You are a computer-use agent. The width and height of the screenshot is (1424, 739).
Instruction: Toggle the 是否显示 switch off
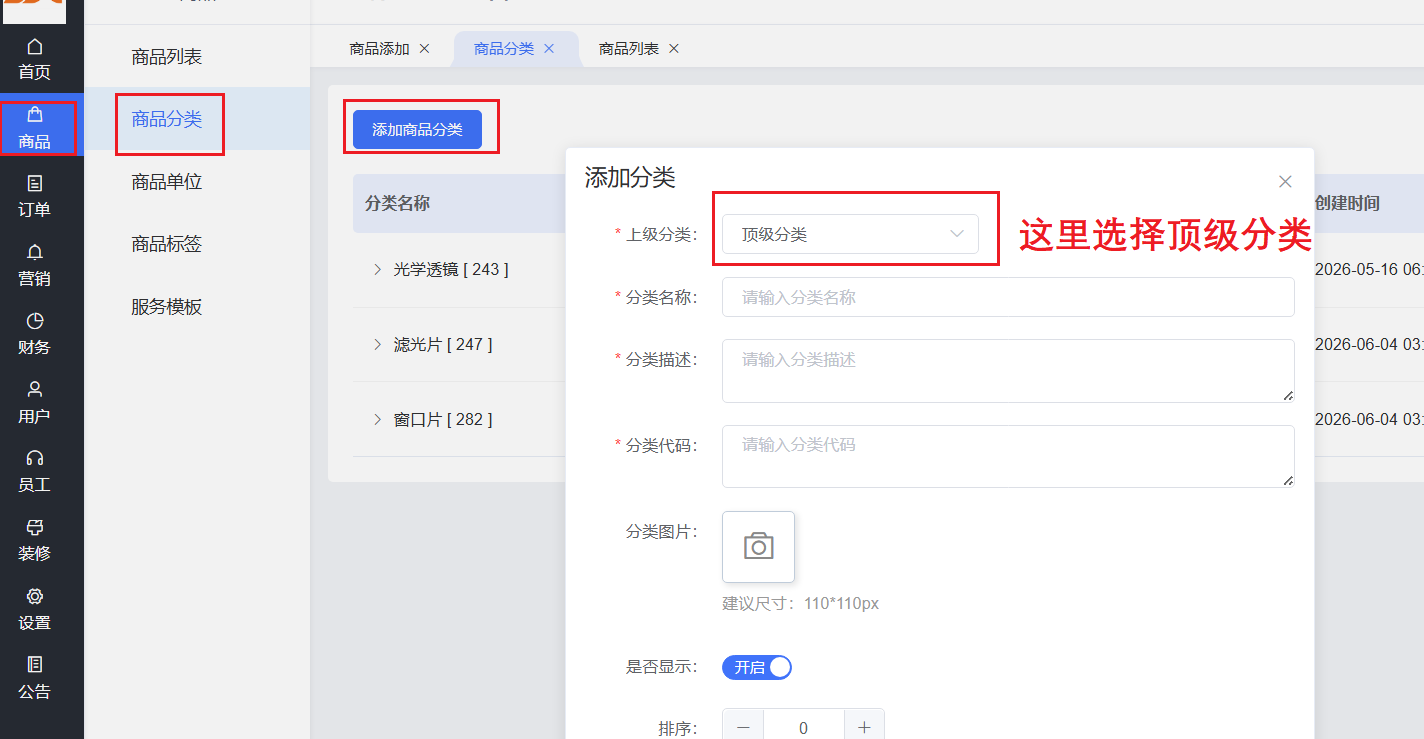tap(757, 668)
